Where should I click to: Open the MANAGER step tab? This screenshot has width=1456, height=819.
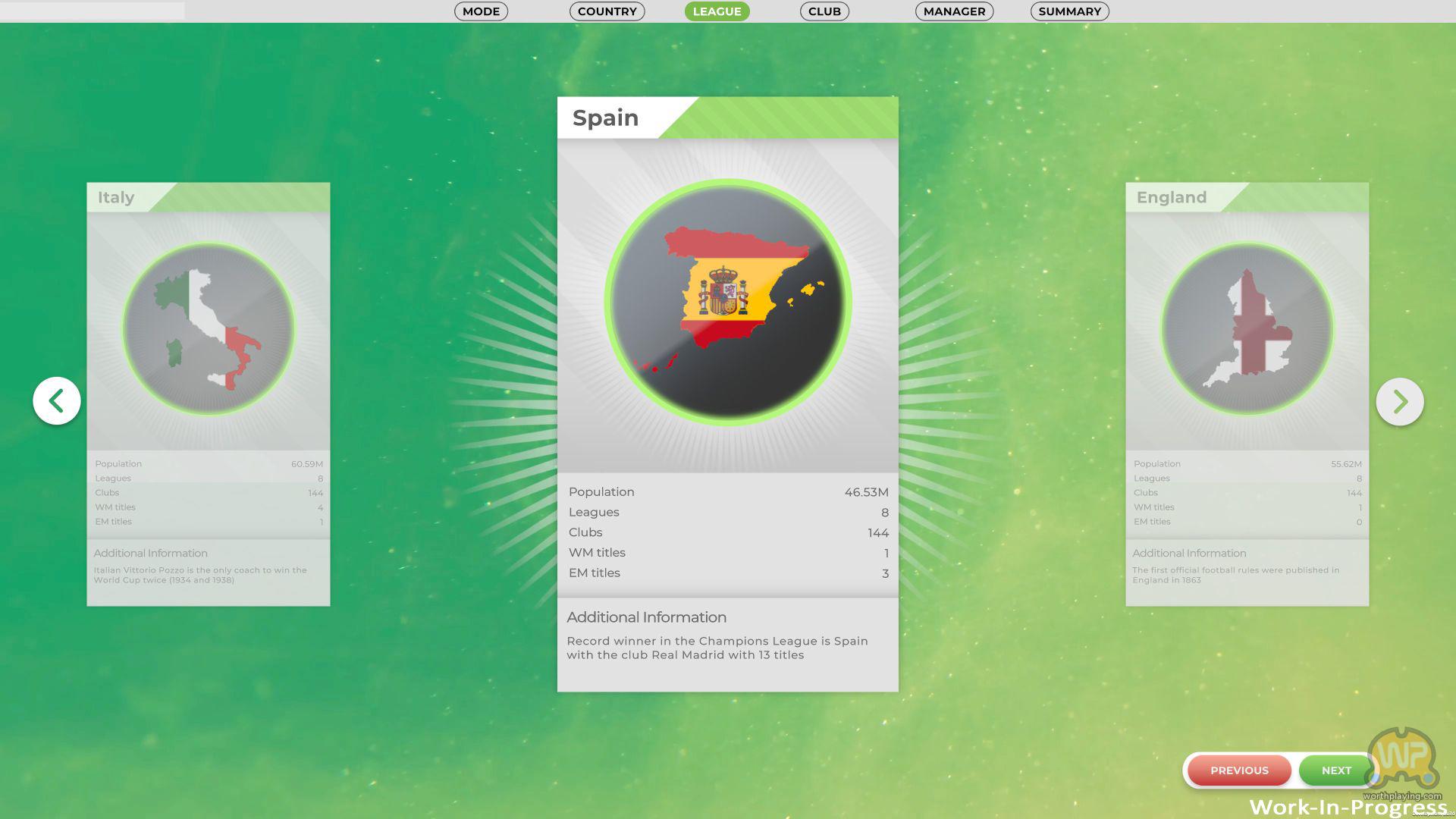tap(954, 11)
